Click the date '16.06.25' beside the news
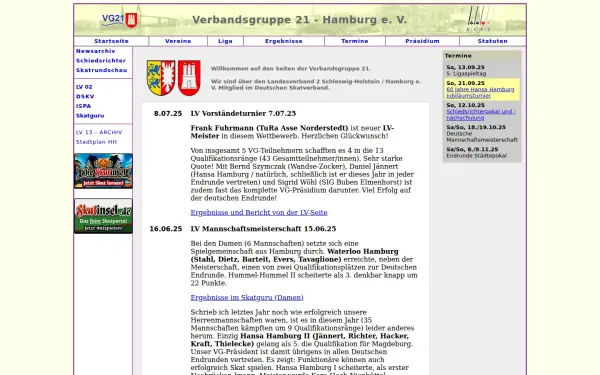Viewport: 600px width, 375px height. [166, 229]
